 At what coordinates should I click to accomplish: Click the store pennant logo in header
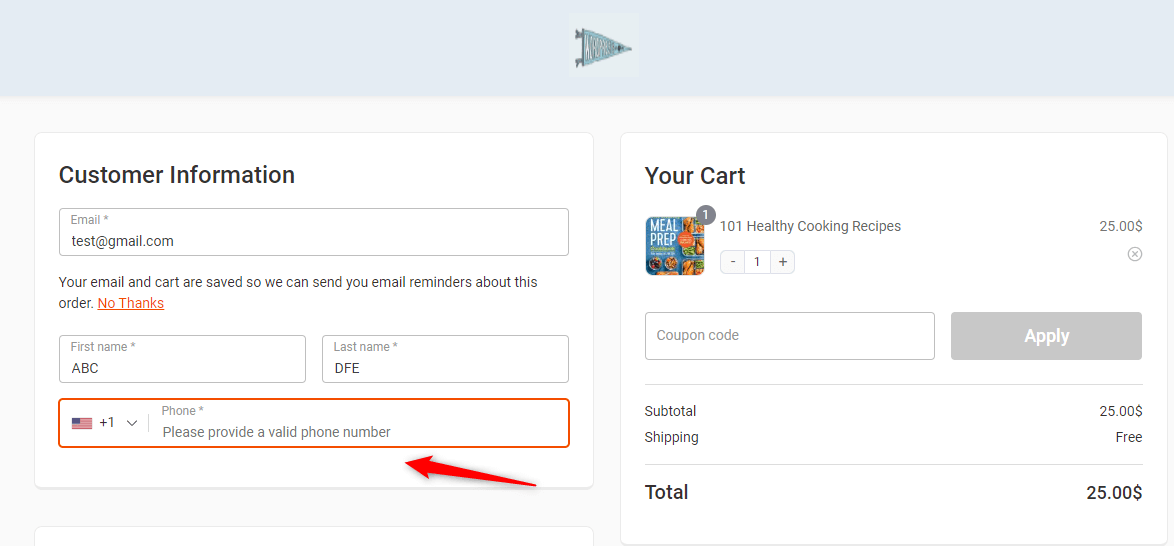(603, 45)
